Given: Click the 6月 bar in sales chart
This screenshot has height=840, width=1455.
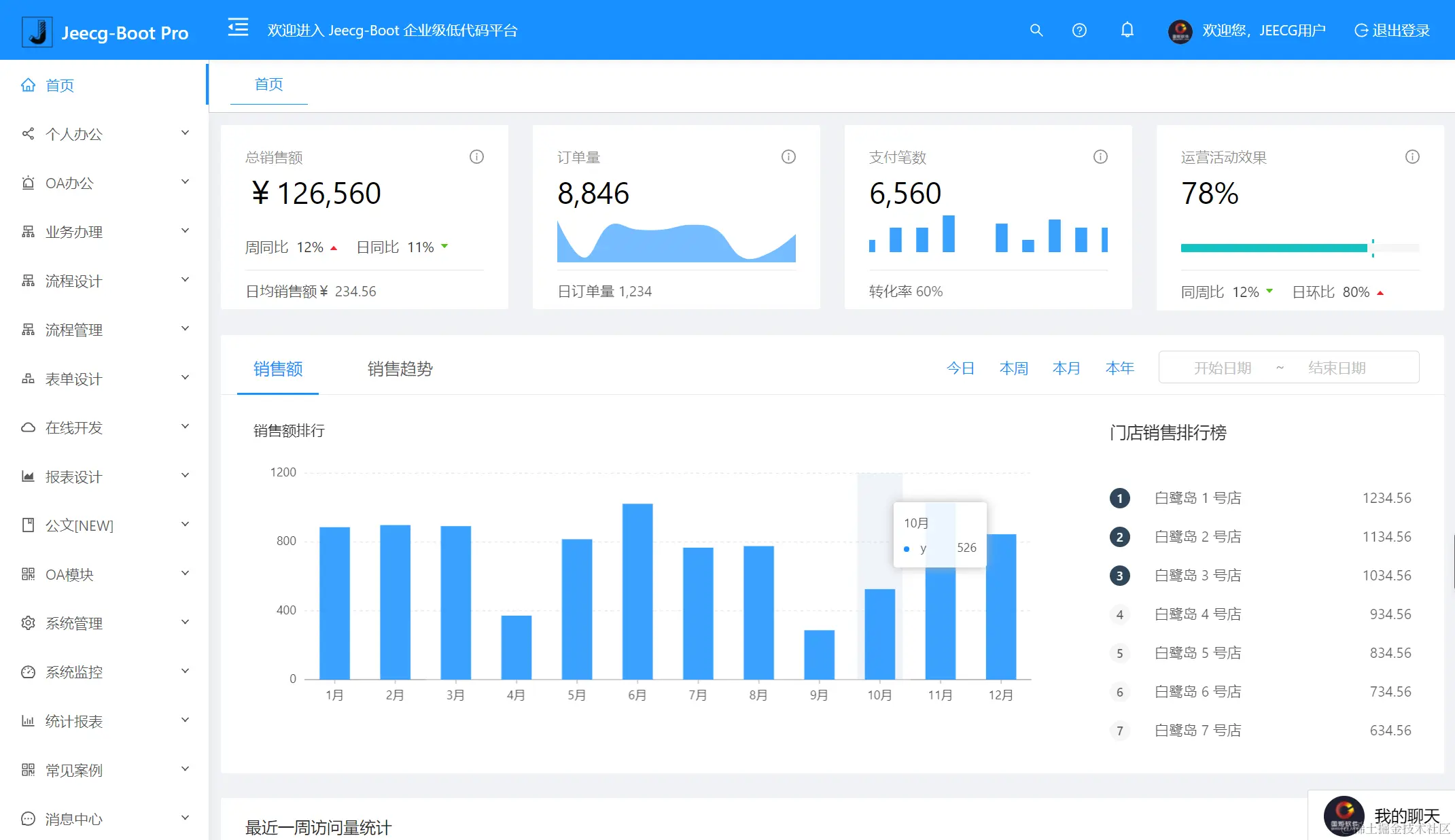Looking at the screenshot, I should (x=637, y=591).
